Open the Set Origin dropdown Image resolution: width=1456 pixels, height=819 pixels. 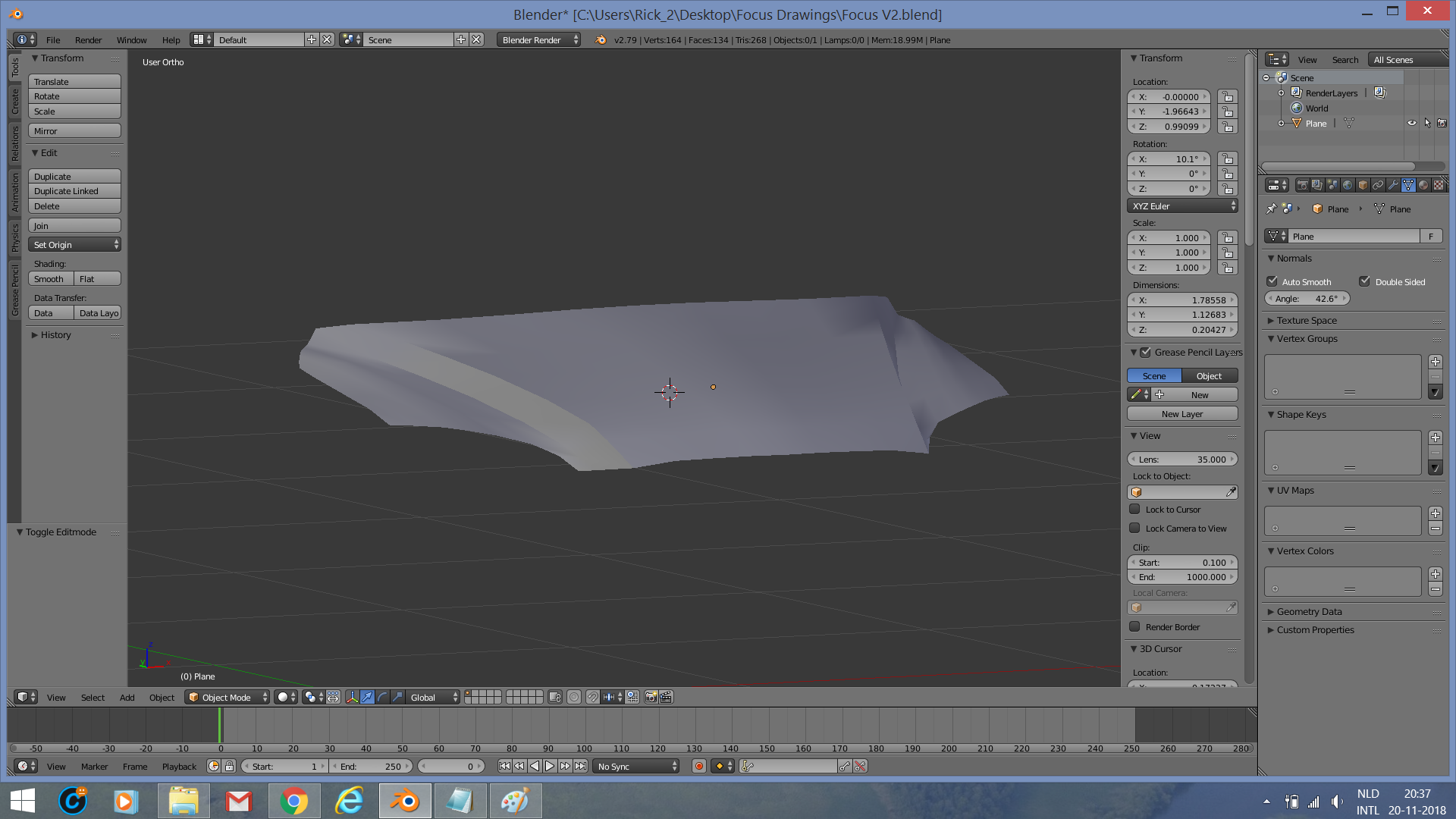point(74,244)
